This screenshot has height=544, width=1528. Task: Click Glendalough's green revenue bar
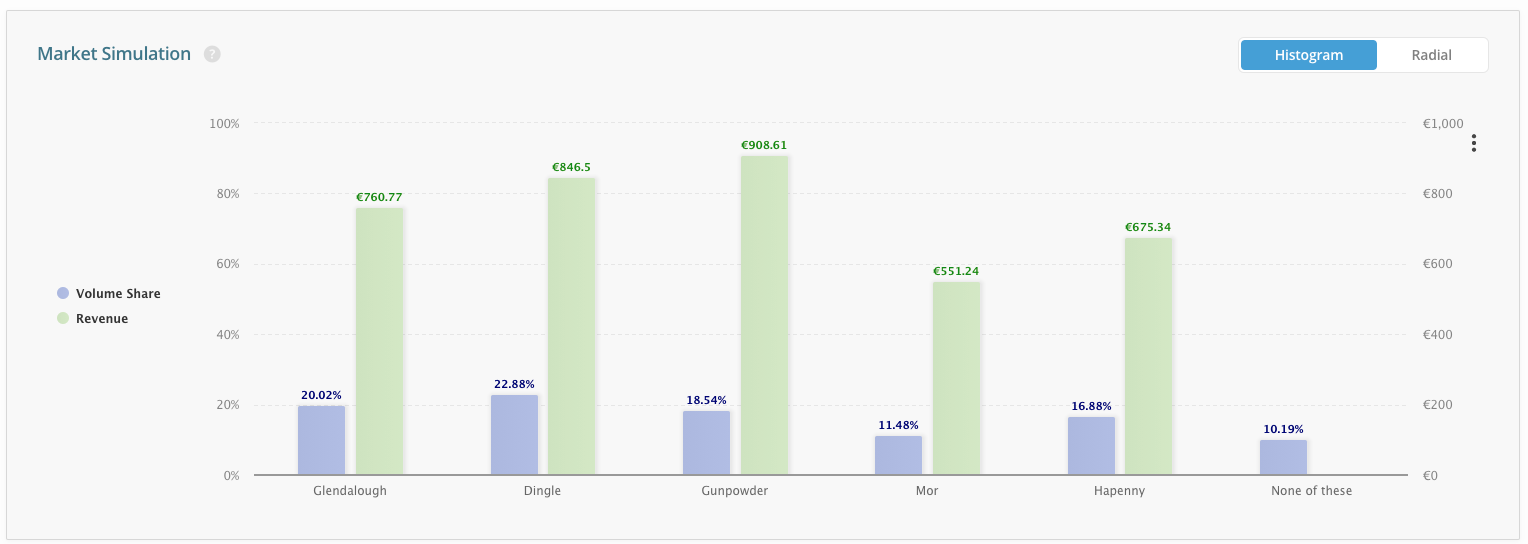click(379, 341)
